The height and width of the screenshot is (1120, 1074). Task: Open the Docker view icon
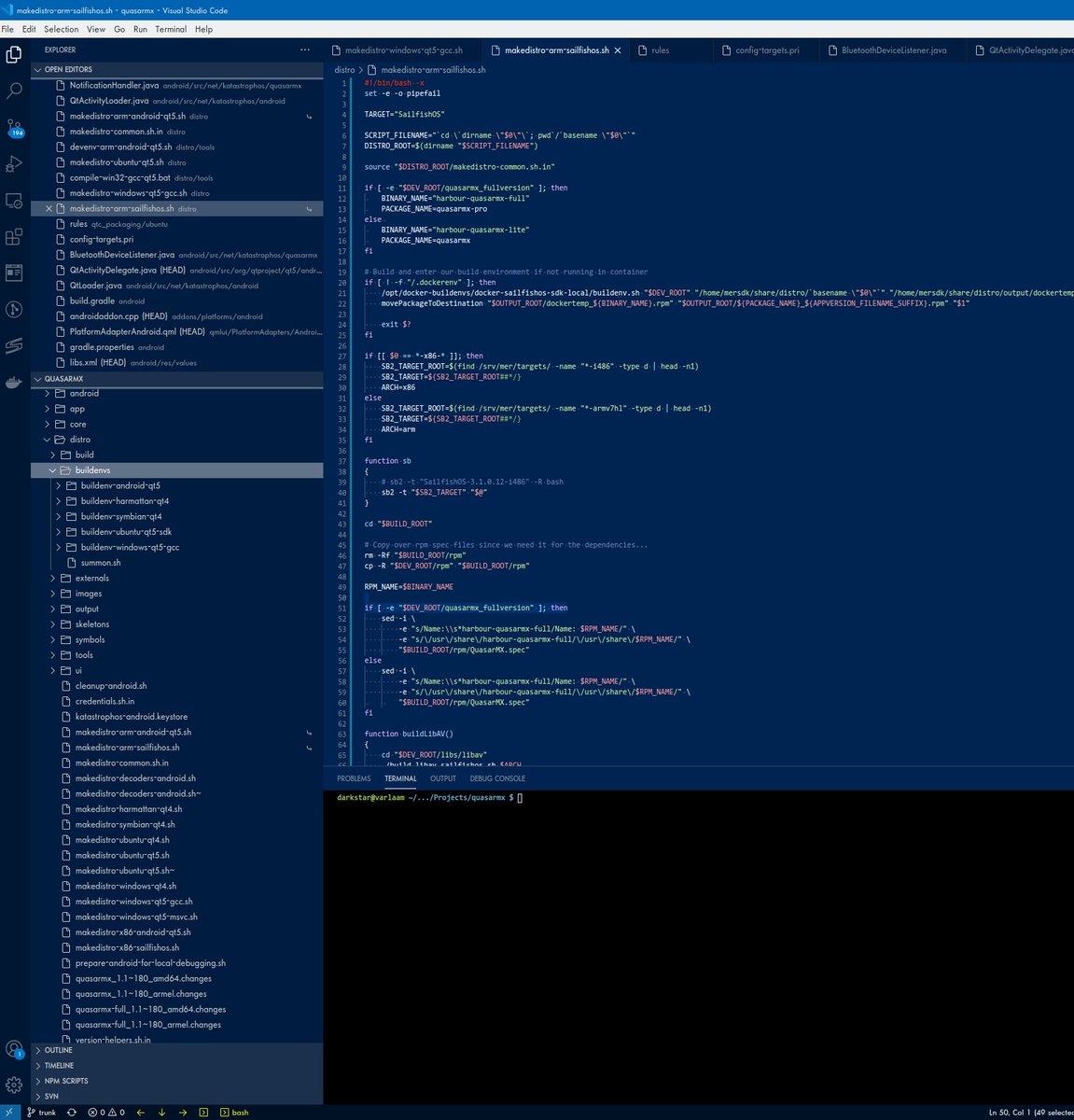coord(14,383)
